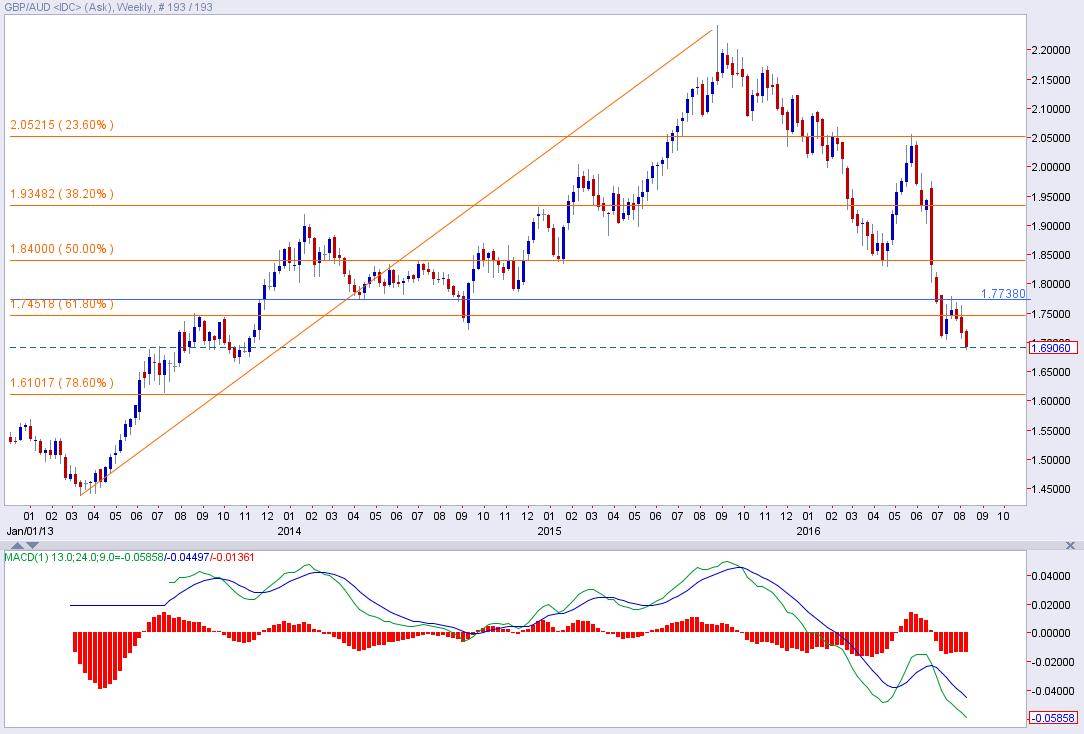Click the MACD value tag -0.05858
The width and height of the screenshot is (1084, 734).
[1053, 718]
